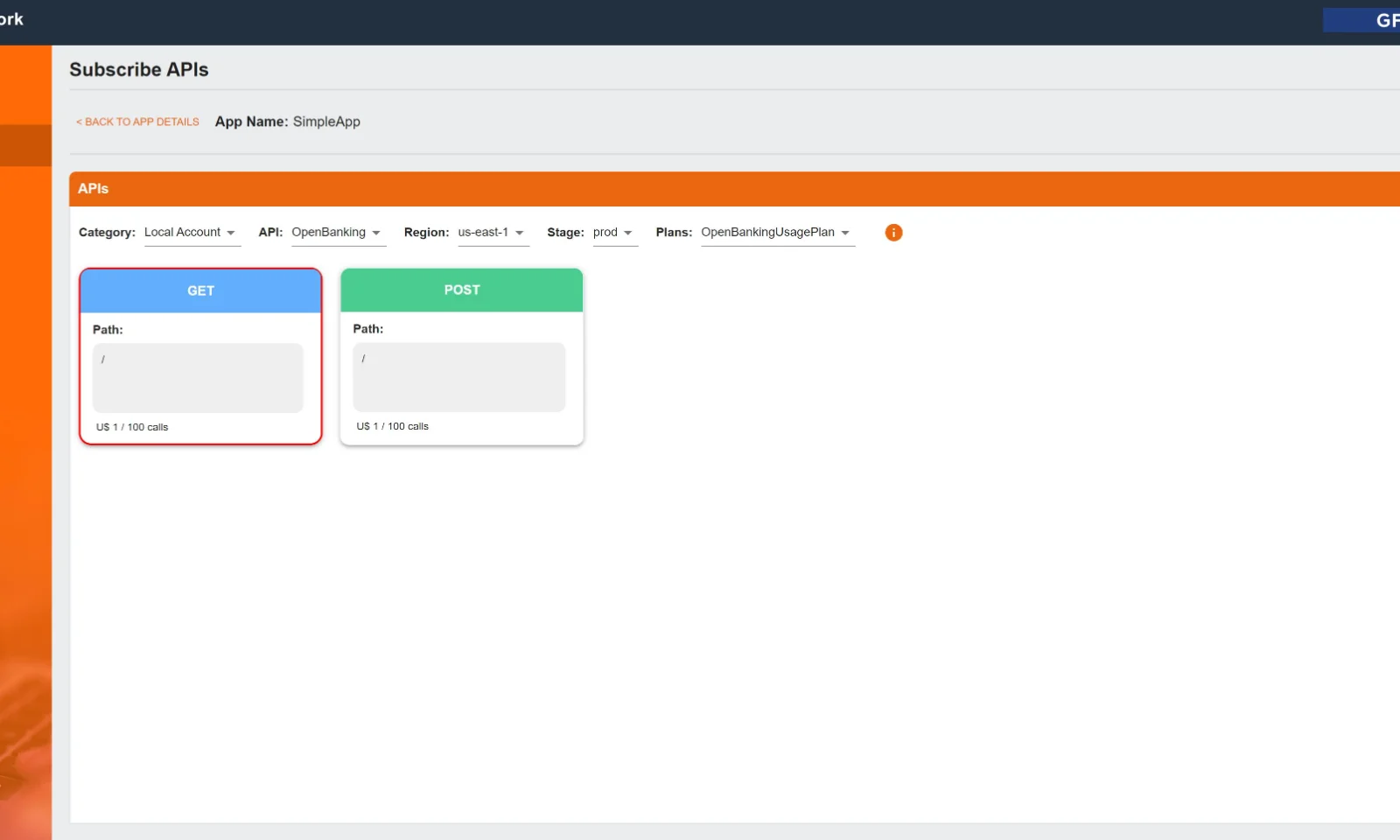Click the orange info icon next to Plans
The width and height of the screenshot is (1400, 840).
coord(892,232)
